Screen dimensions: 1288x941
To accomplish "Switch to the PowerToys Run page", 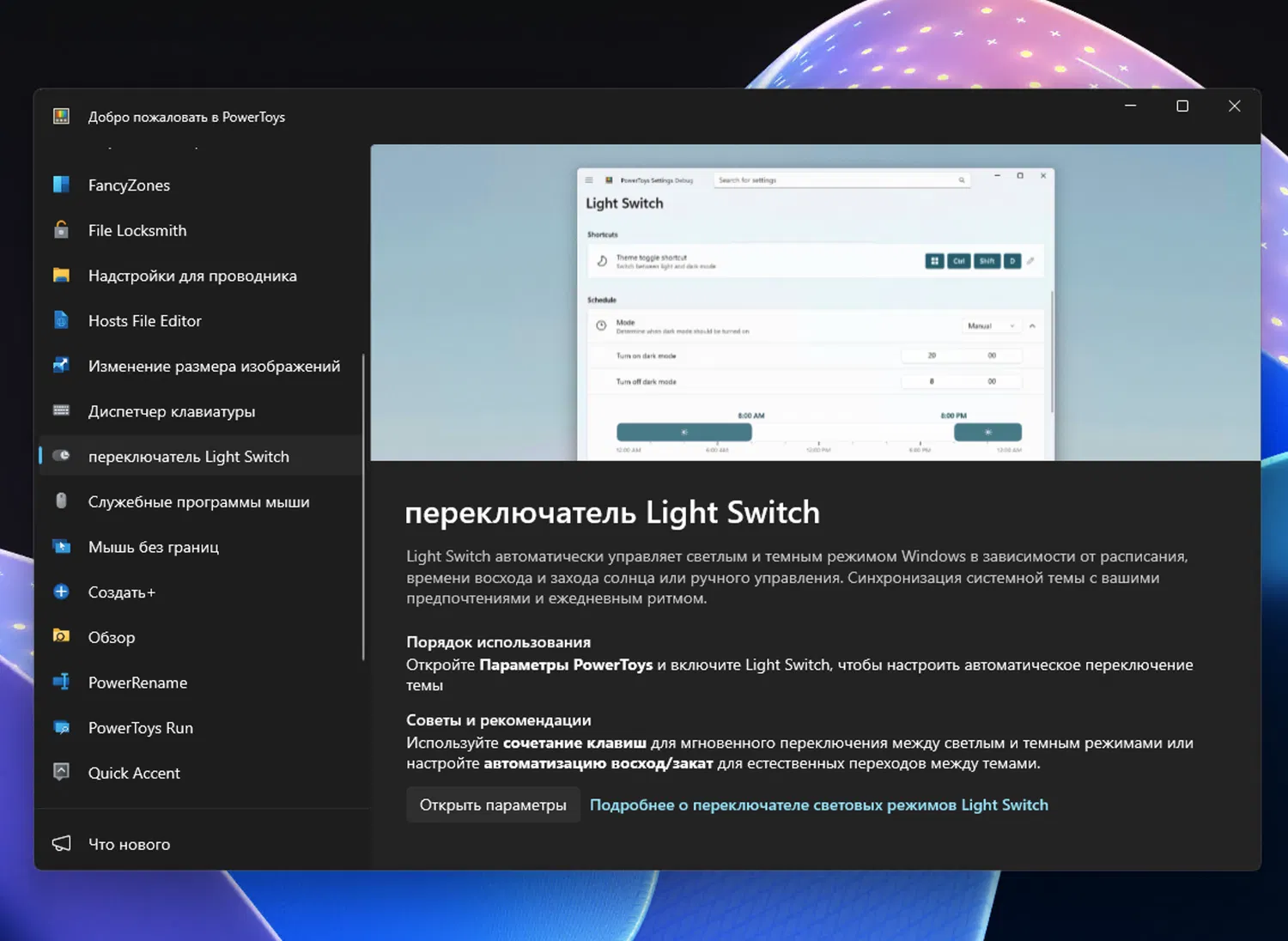I will pos(200,728).
